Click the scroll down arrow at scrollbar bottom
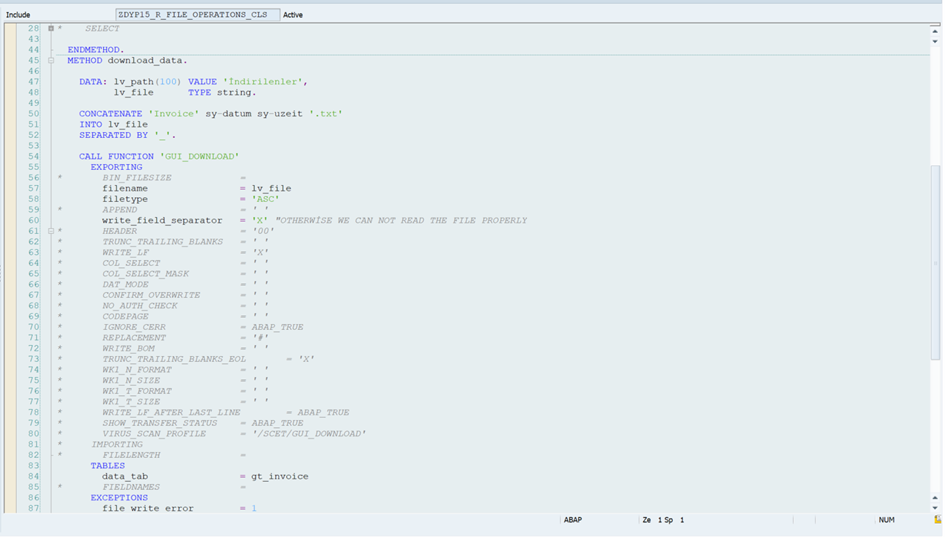945x537 pixels. 935,505
